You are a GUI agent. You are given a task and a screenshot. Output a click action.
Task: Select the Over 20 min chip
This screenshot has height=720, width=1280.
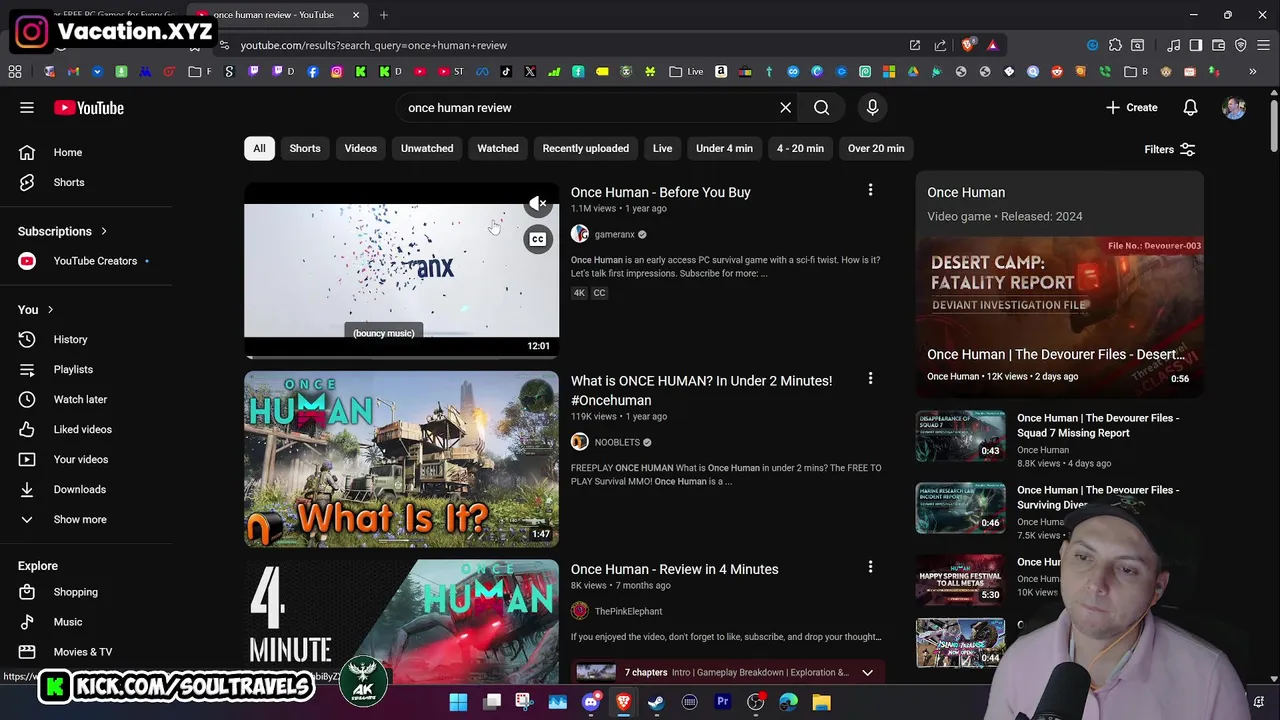click(876, 148)
